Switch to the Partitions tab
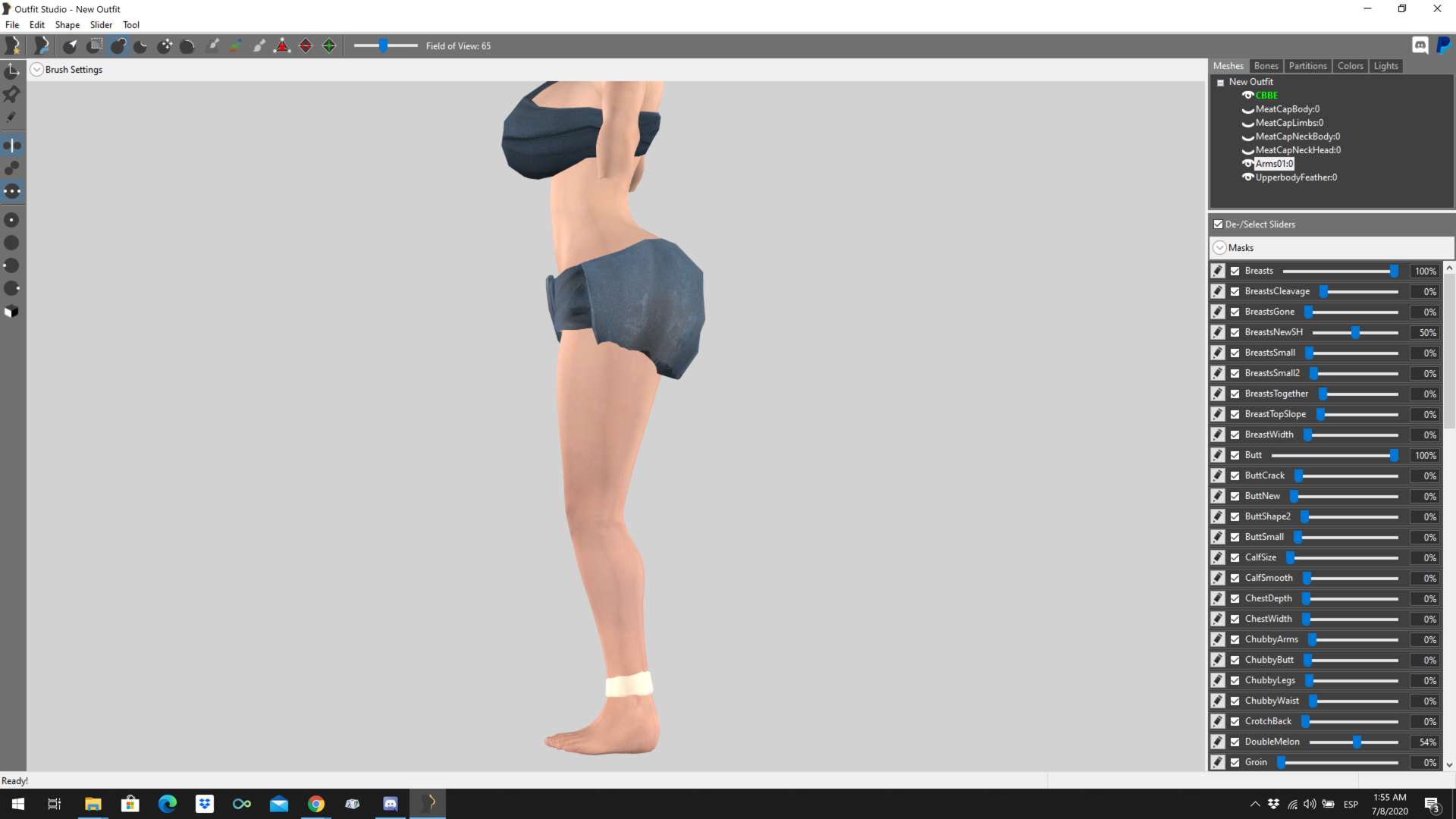This screenshot has height=819, width=1456. [1308, 66]
